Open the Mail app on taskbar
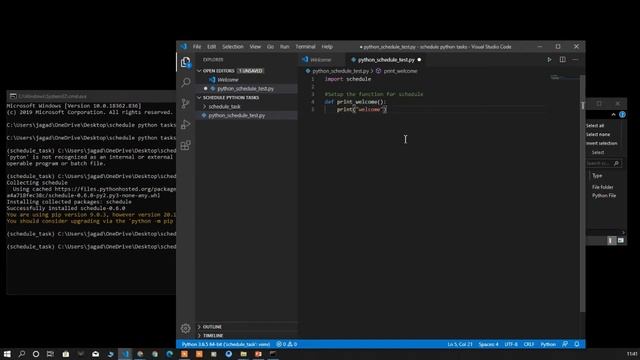640x360 pixels. point(96,354)
